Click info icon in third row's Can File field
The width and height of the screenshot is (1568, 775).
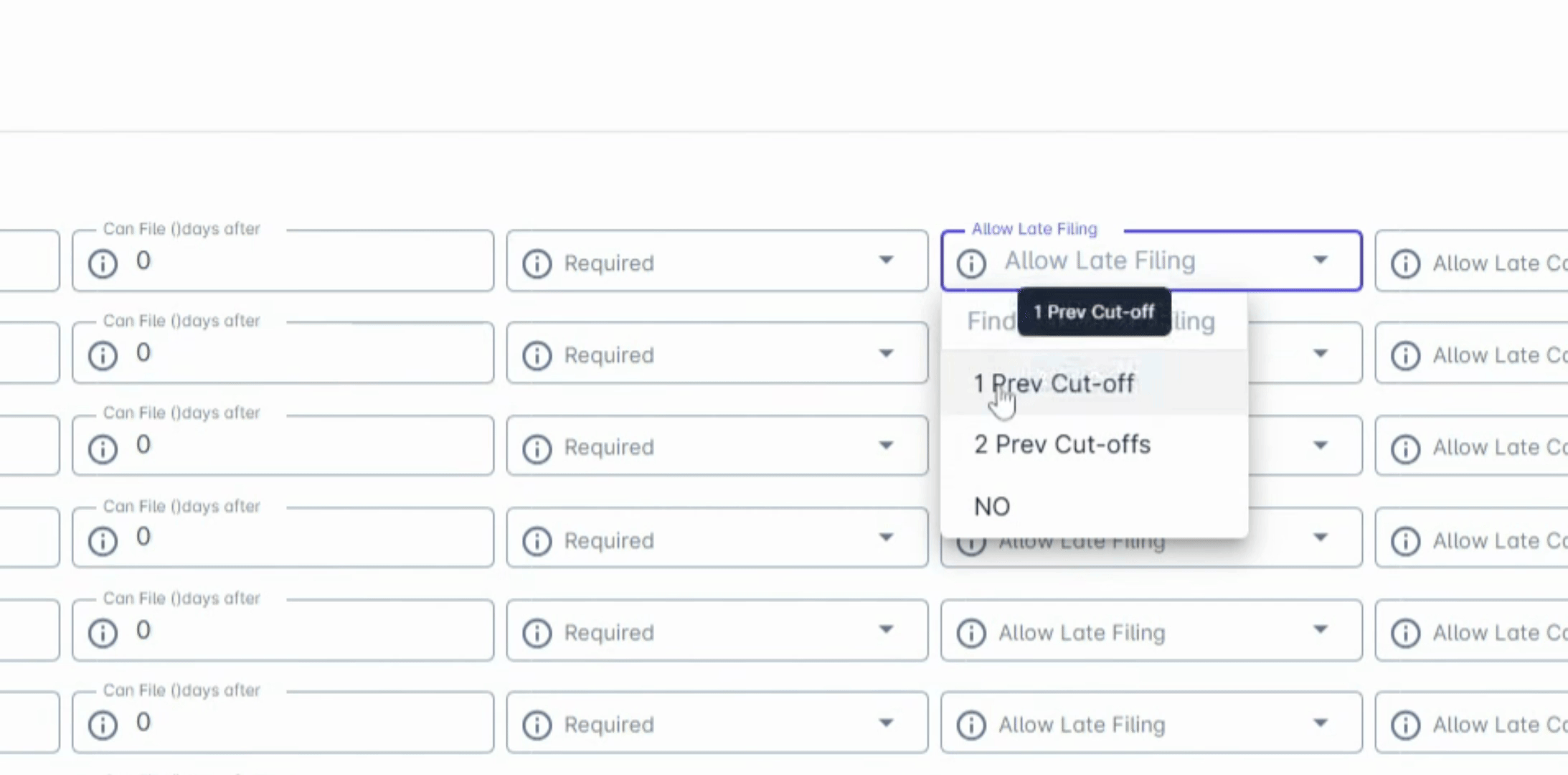103,448
